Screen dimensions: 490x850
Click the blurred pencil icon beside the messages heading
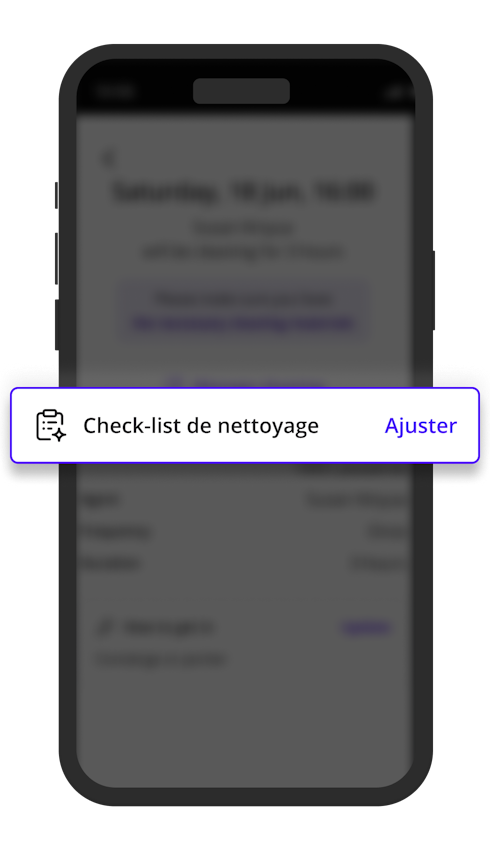(x=104, y=627)
